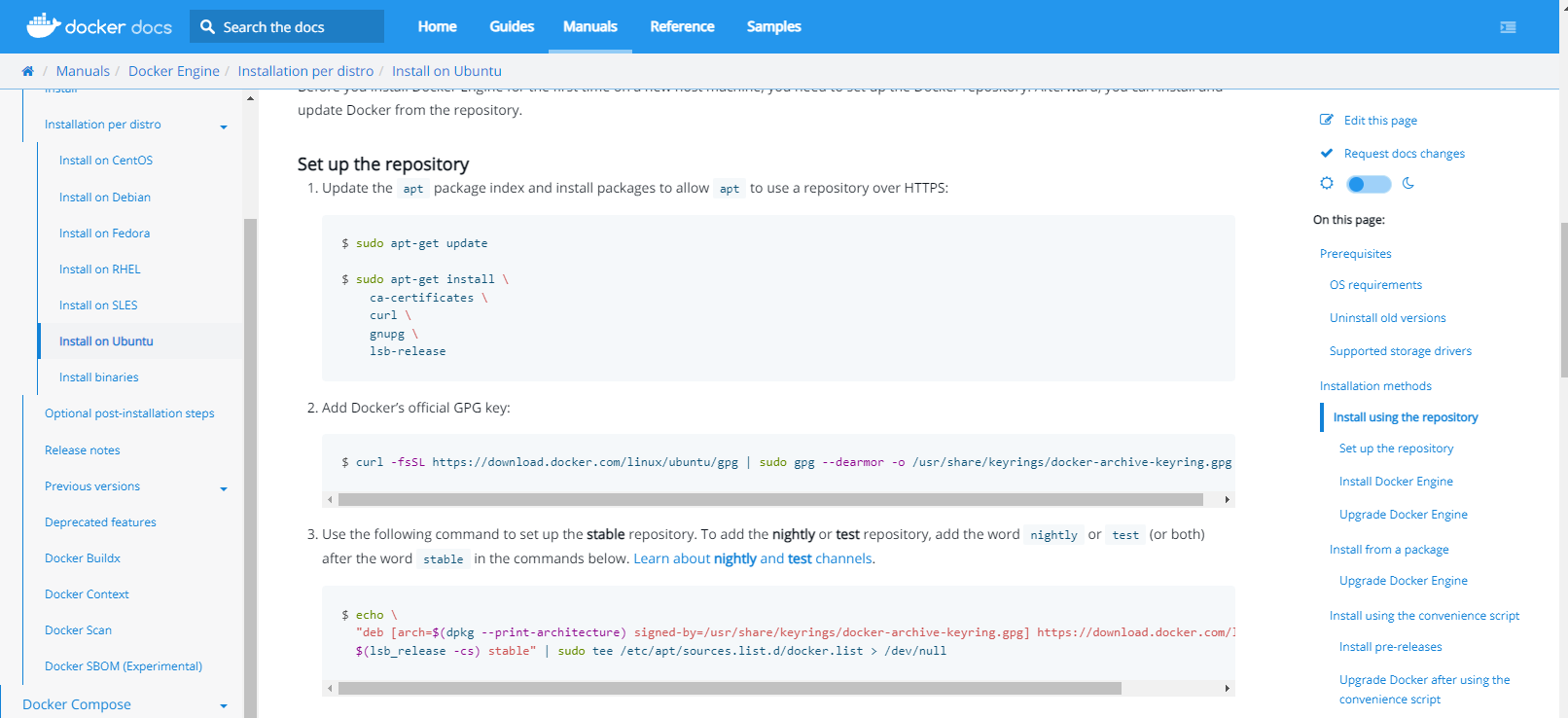The width and height of the screenshot is (1568, 718).
Task: Click the sun light-mode icon
Action: tap(1327, 183)
